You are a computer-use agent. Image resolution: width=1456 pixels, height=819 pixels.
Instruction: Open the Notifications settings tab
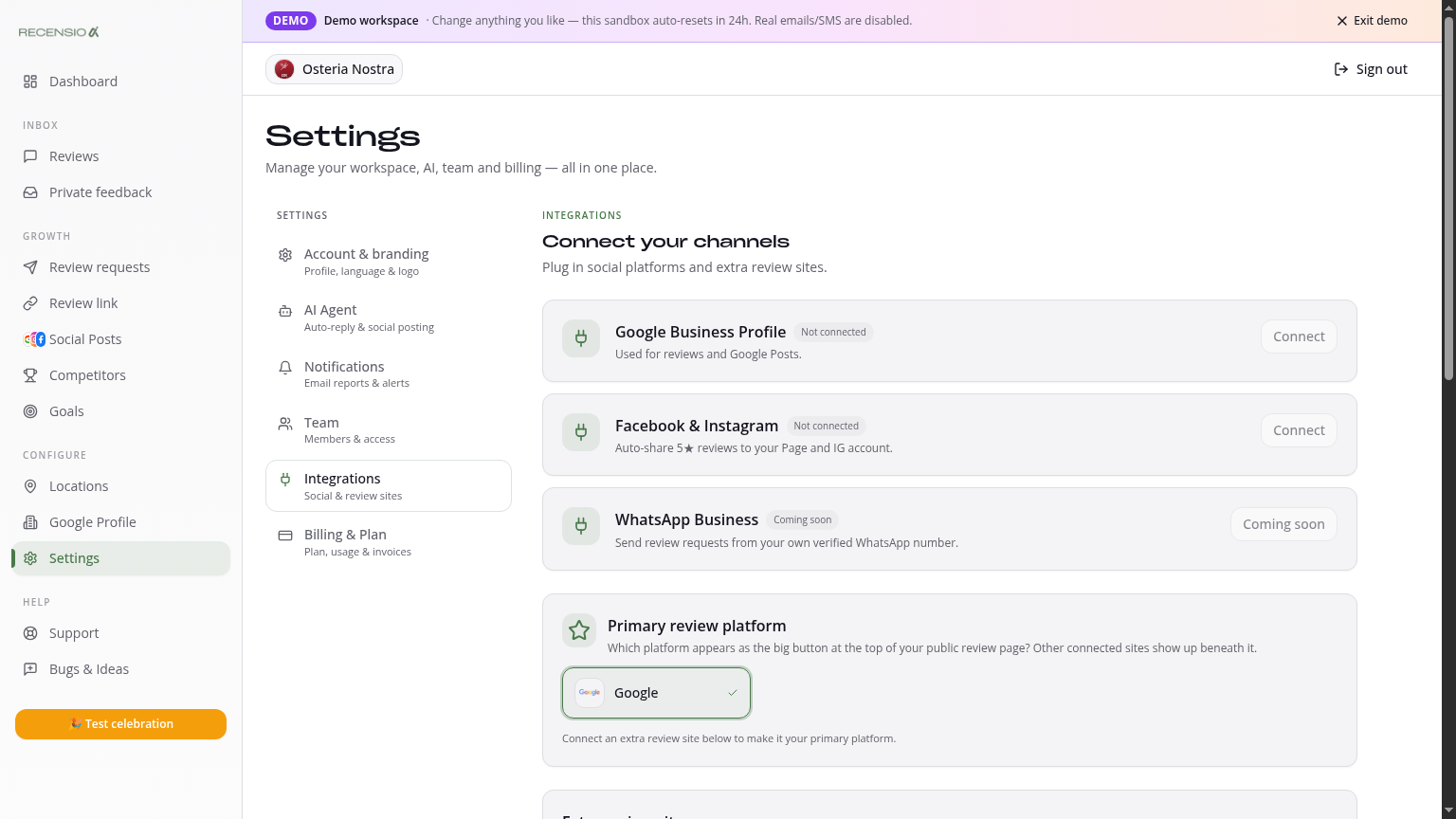pos(389,373)
